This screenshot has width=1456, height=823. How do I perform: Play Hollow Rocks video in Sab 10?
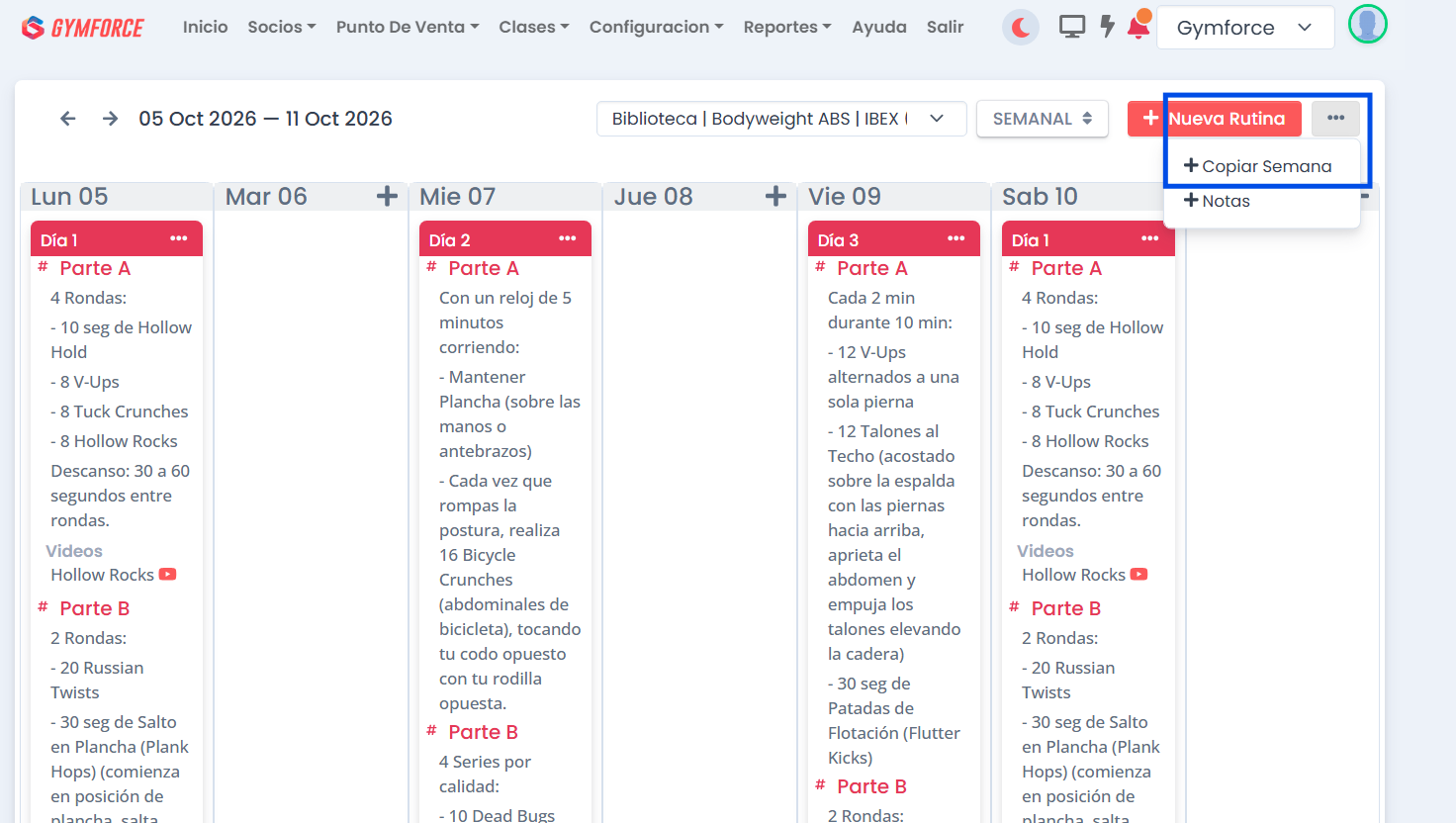coord(1138,574)
